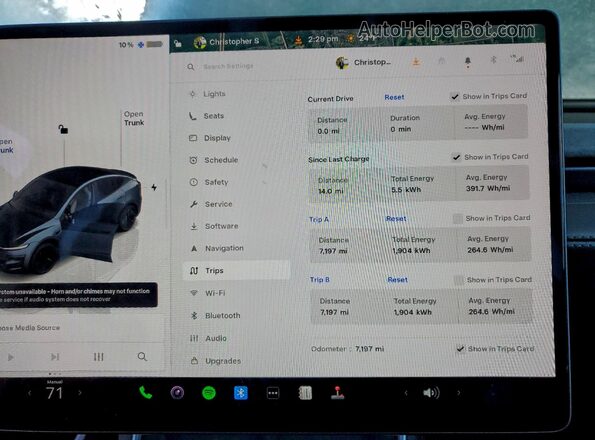This screenshot has width=595, height=440.
Task: Launch Spotify from the bottom dock
Action: point(209,393)
